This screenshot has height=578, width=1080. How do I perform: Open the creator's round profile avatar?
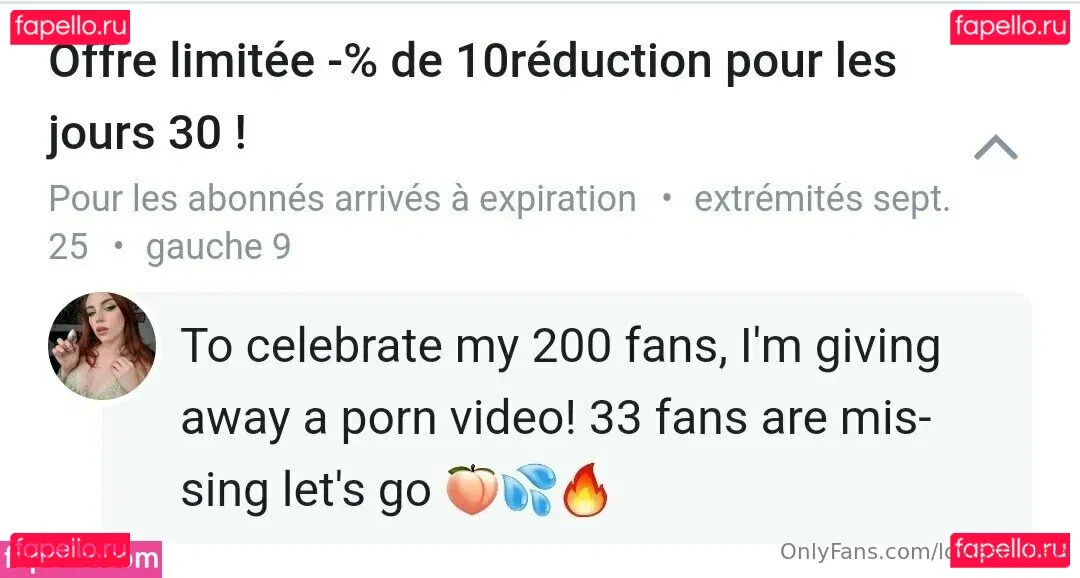(102, 346)
